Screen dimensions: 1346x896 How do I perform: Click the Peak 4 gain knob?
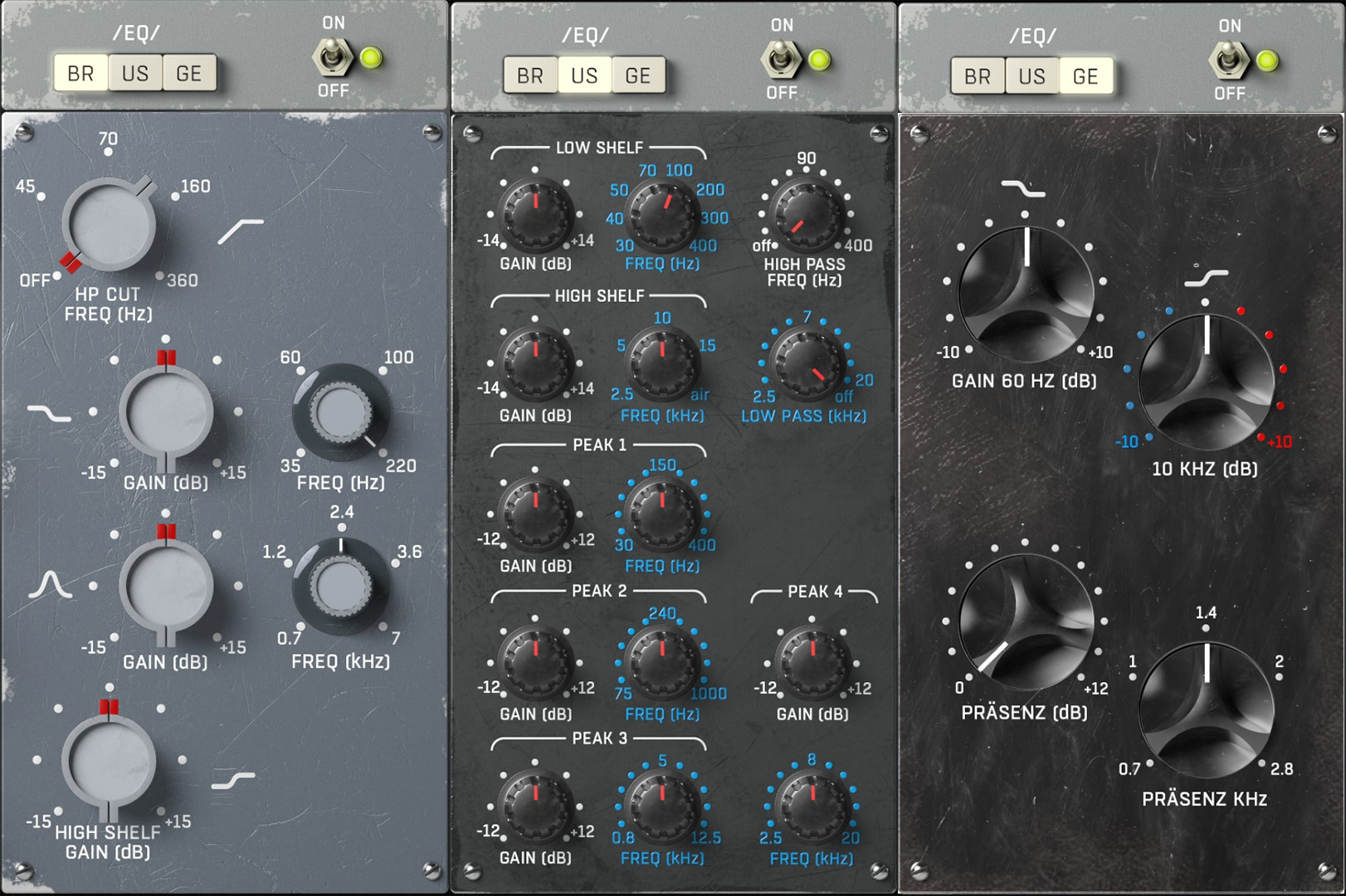pyautogui.click(x=812, y=662)
